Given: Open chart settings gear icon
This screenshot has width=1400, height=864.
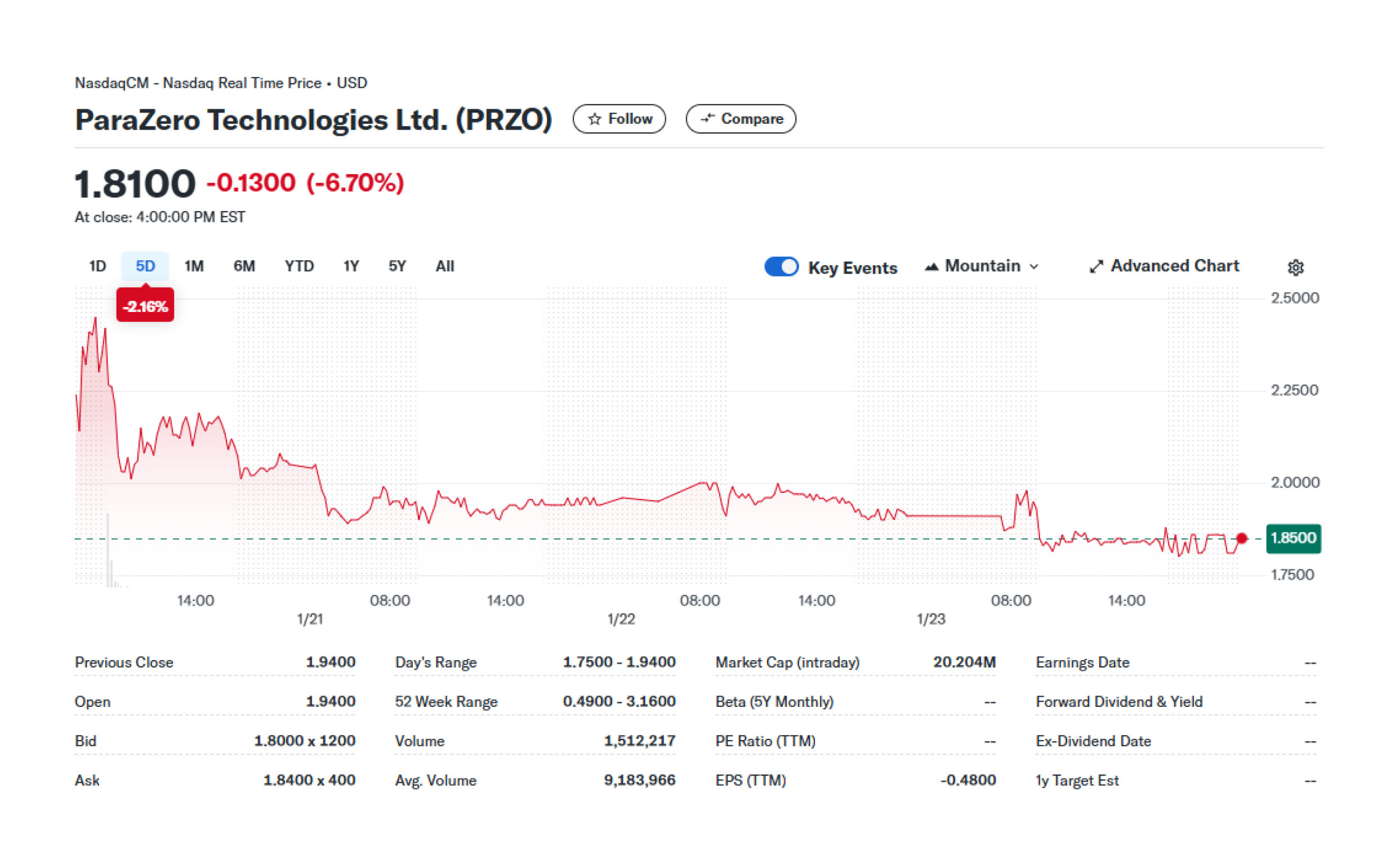Looking at the screenshot, I should pyautogui.click(x=1295, y=267).
